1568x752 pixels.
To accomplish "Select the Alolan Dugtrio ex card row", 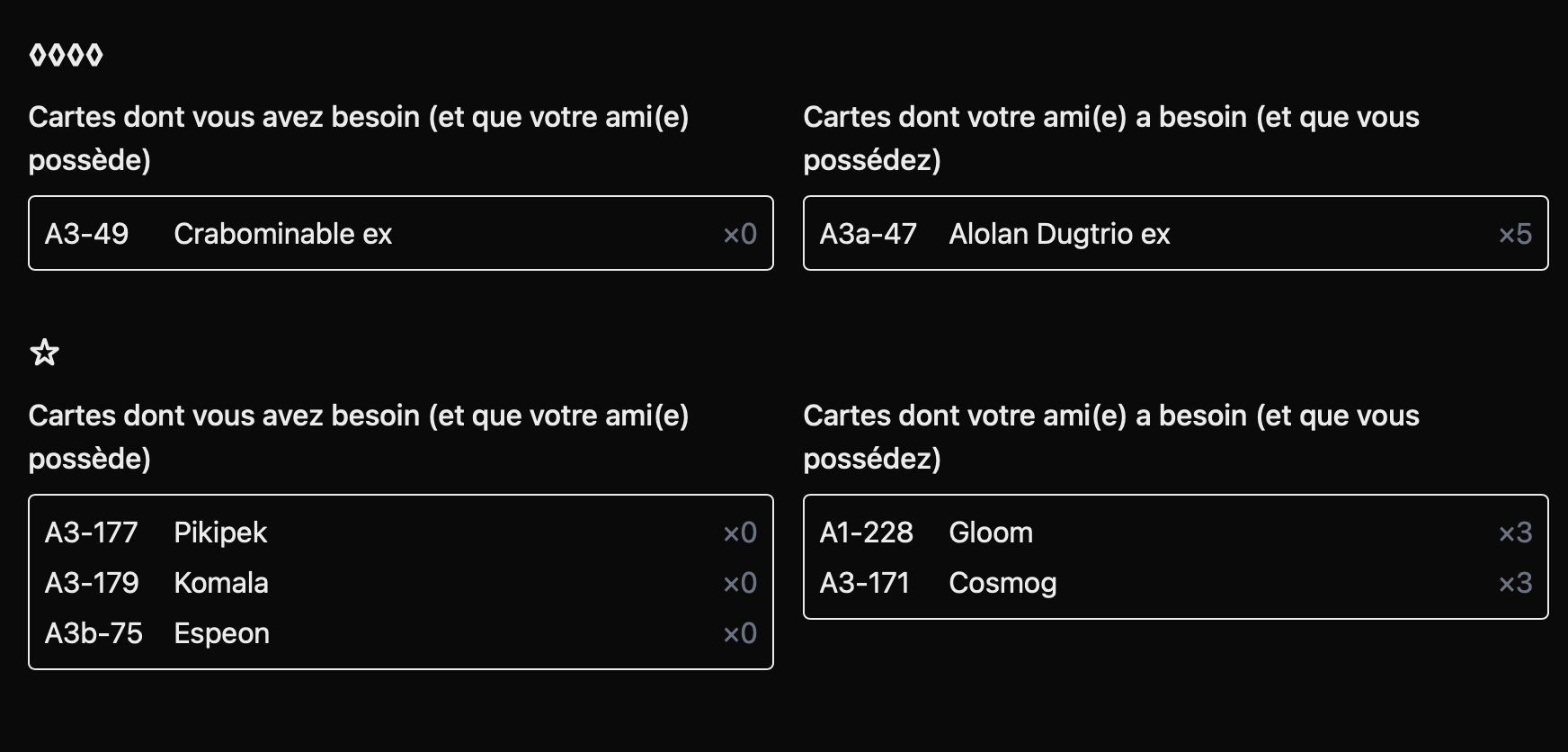I will [x=1176, y=234].
